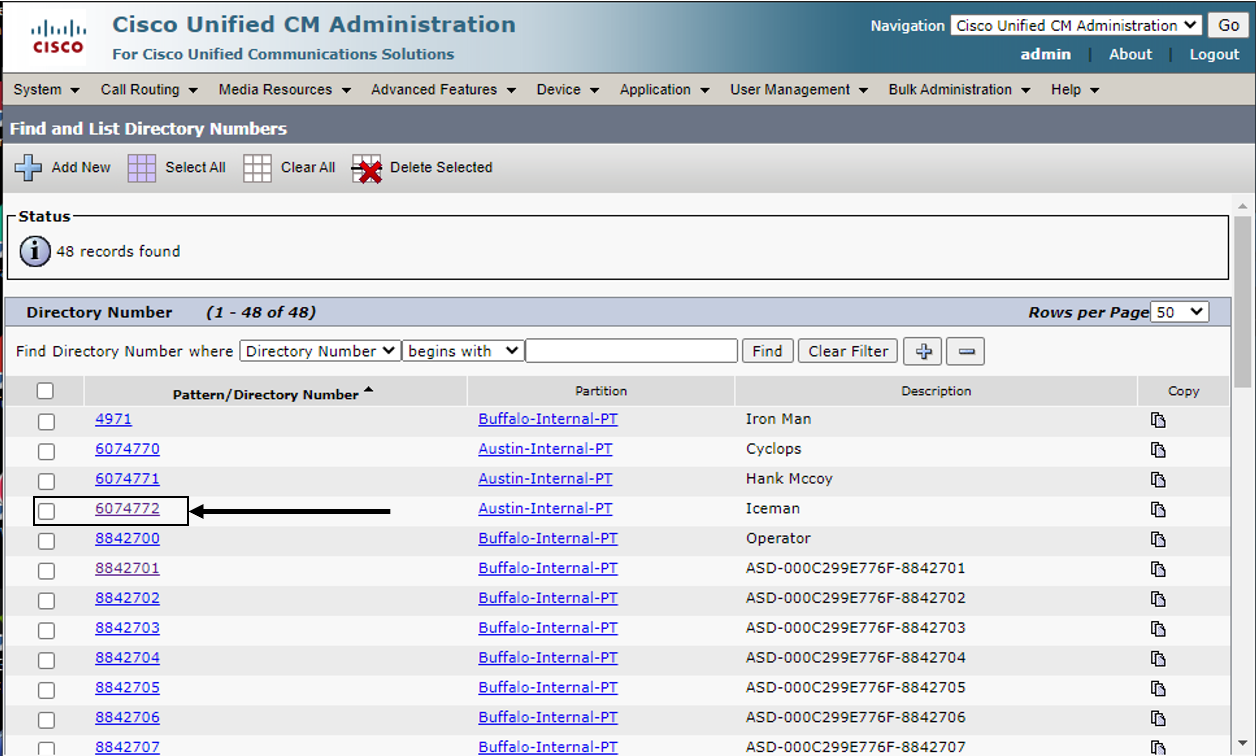Expand the System menu
The height and width of the screenshot is (756, 1256).
point(46,89)
